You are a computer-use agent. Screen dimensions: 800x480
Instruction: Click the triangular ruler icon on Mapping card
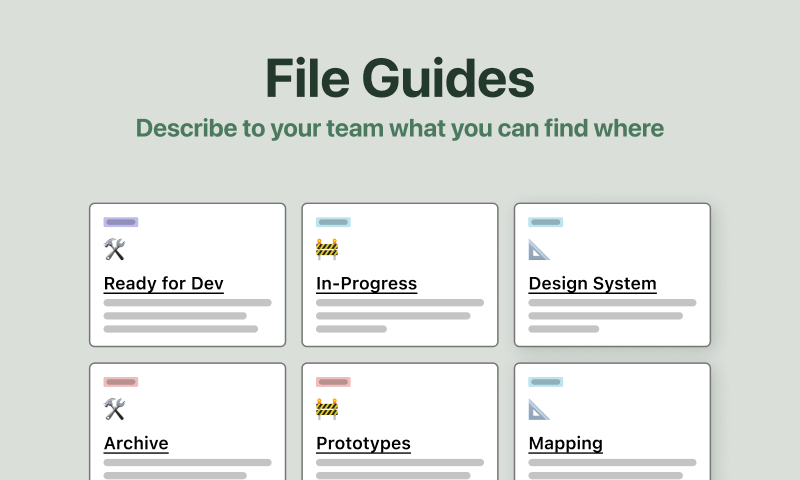pos(539,410)
